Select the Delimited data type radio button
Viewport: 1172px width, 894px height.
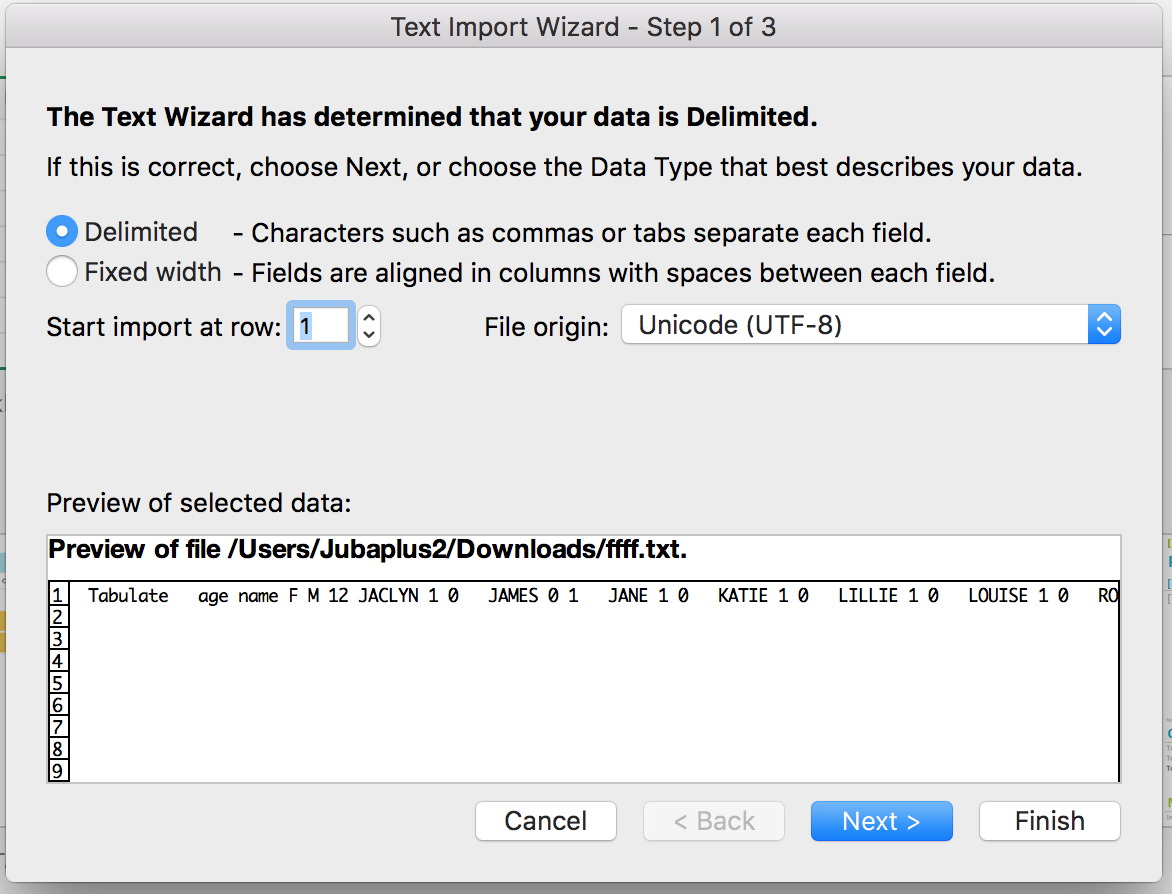(62, 231)
